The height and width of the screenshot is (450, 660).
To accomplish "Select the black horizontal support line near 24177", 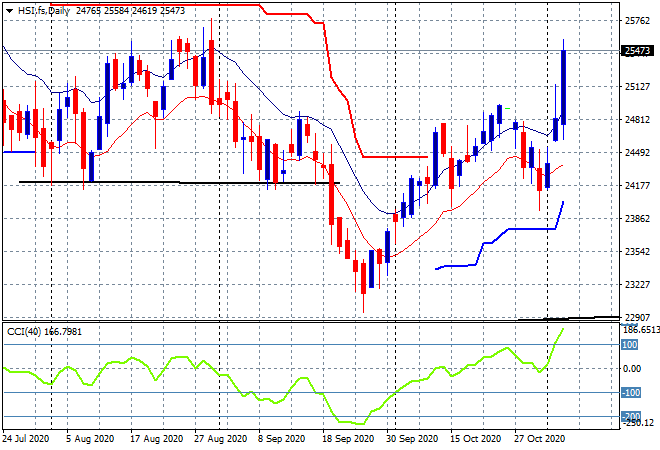I will pyautogui.click(x=179, y=183).
